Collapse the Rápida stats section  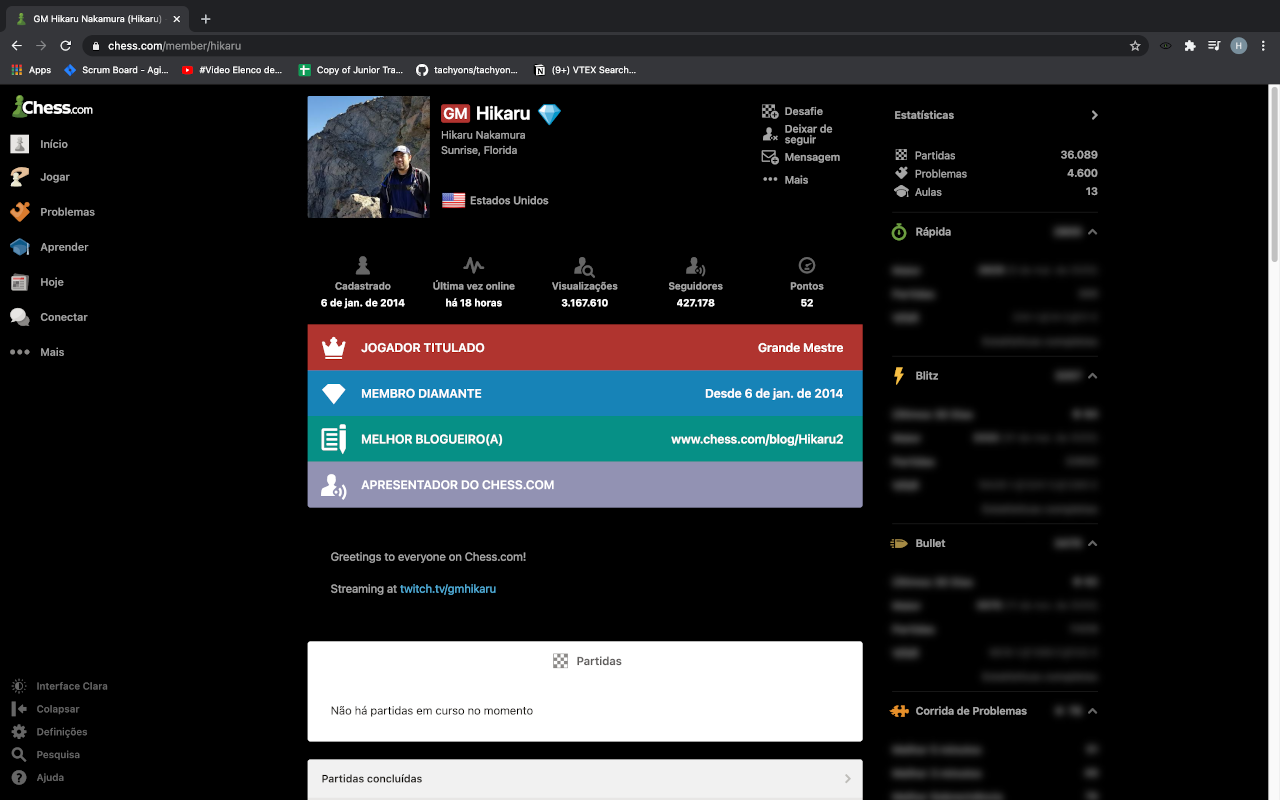[1092, 232]
